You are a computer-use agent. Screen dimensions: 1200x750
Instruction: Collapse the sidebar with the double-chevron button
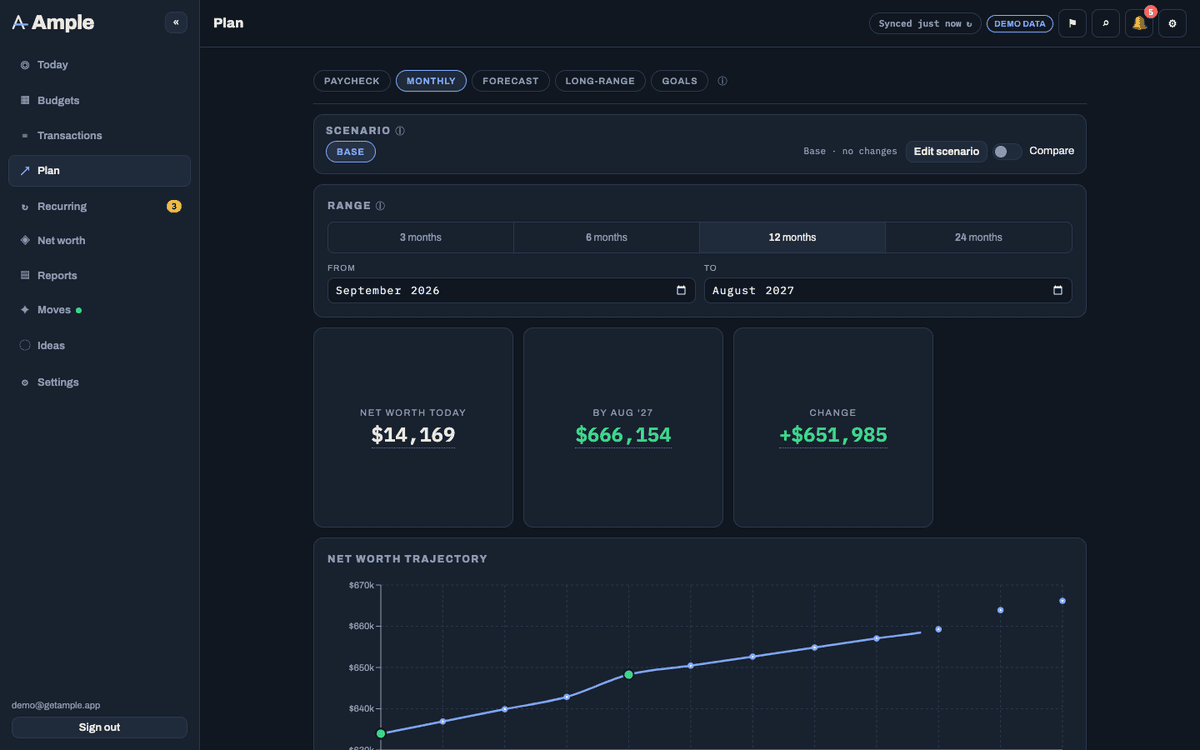tap(176, 22)
